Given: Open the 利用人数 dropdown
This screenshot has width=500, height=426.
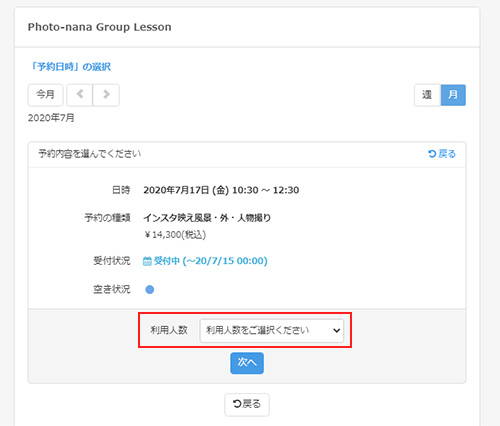Looking at the screenshot, I should pos(271,331).
